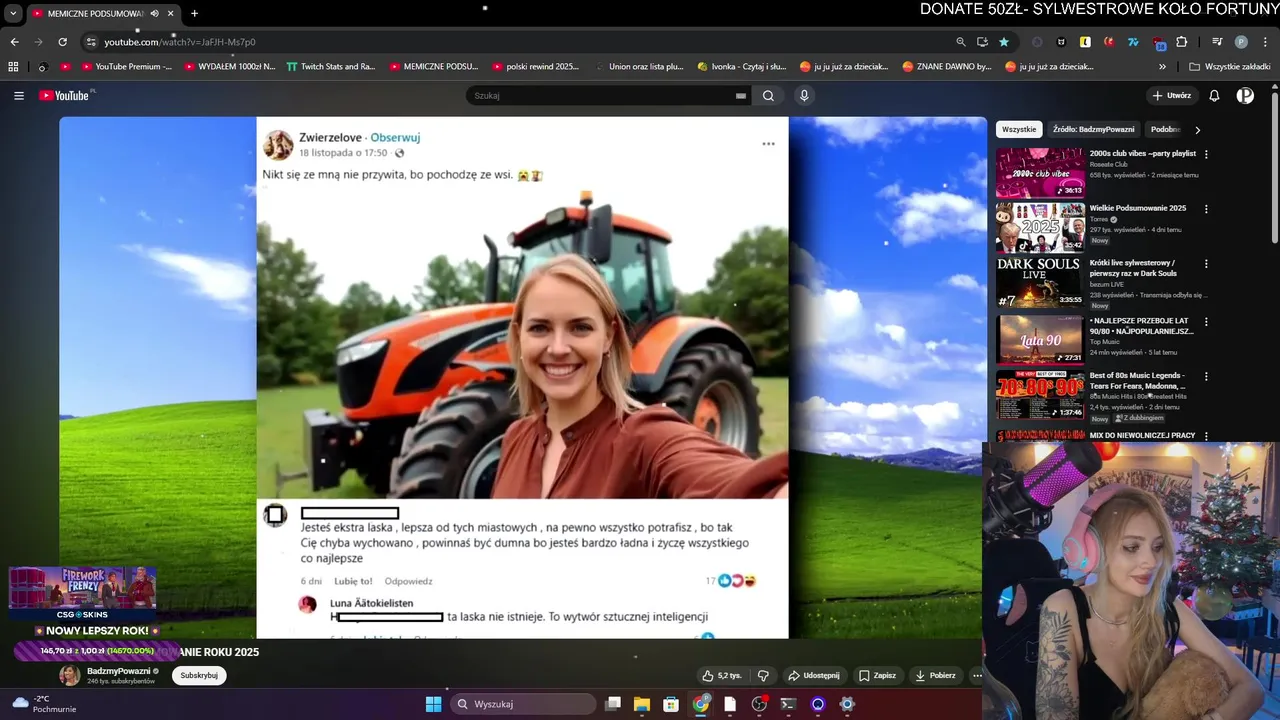Open the Windows taskbar Wyszukaj search box
1280x720 pixels.
pyautogui.click(x=523, y=704)
